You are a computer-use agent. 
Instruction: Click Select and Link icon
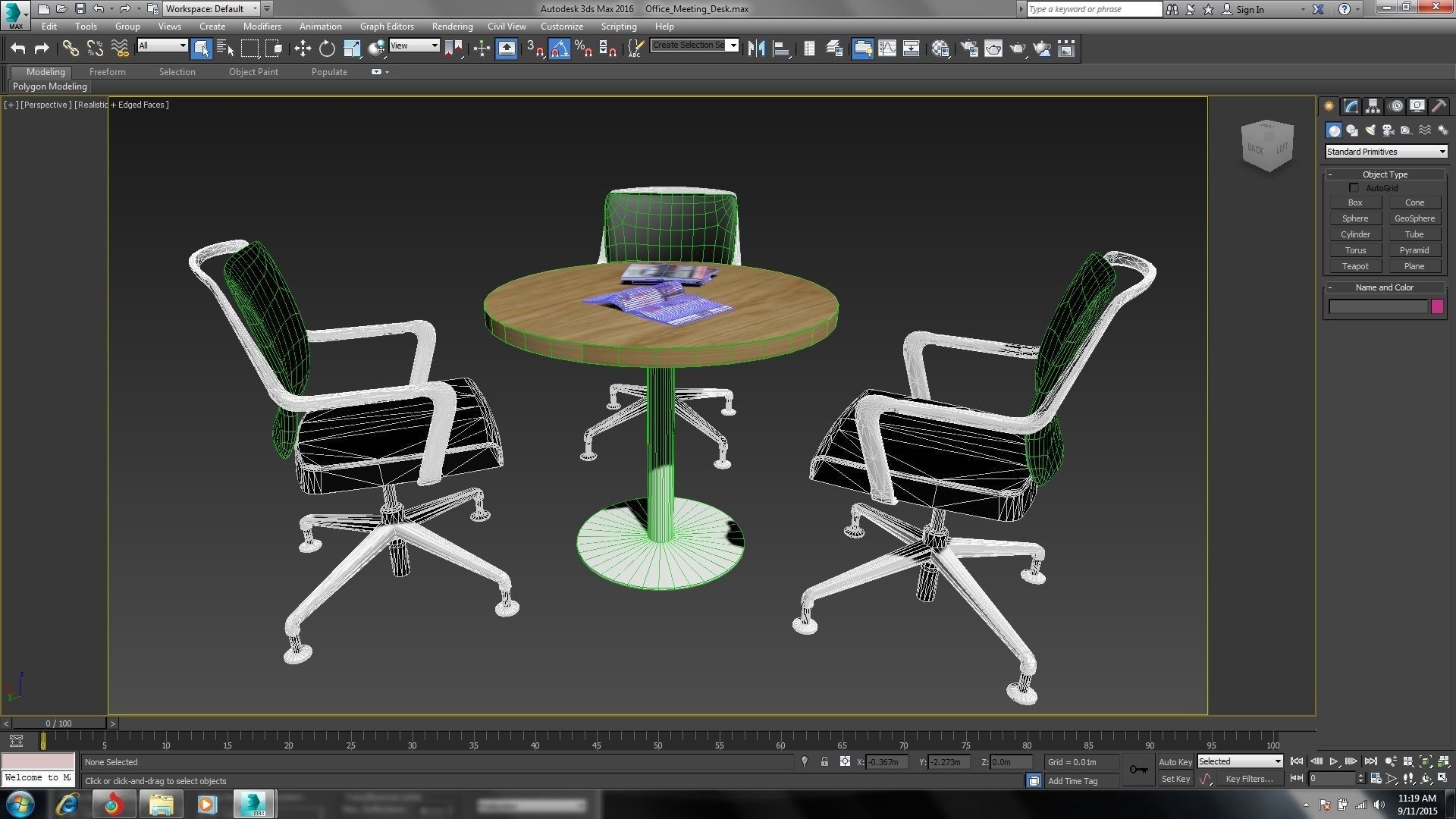pyautogui.click(x=71, y=49)
